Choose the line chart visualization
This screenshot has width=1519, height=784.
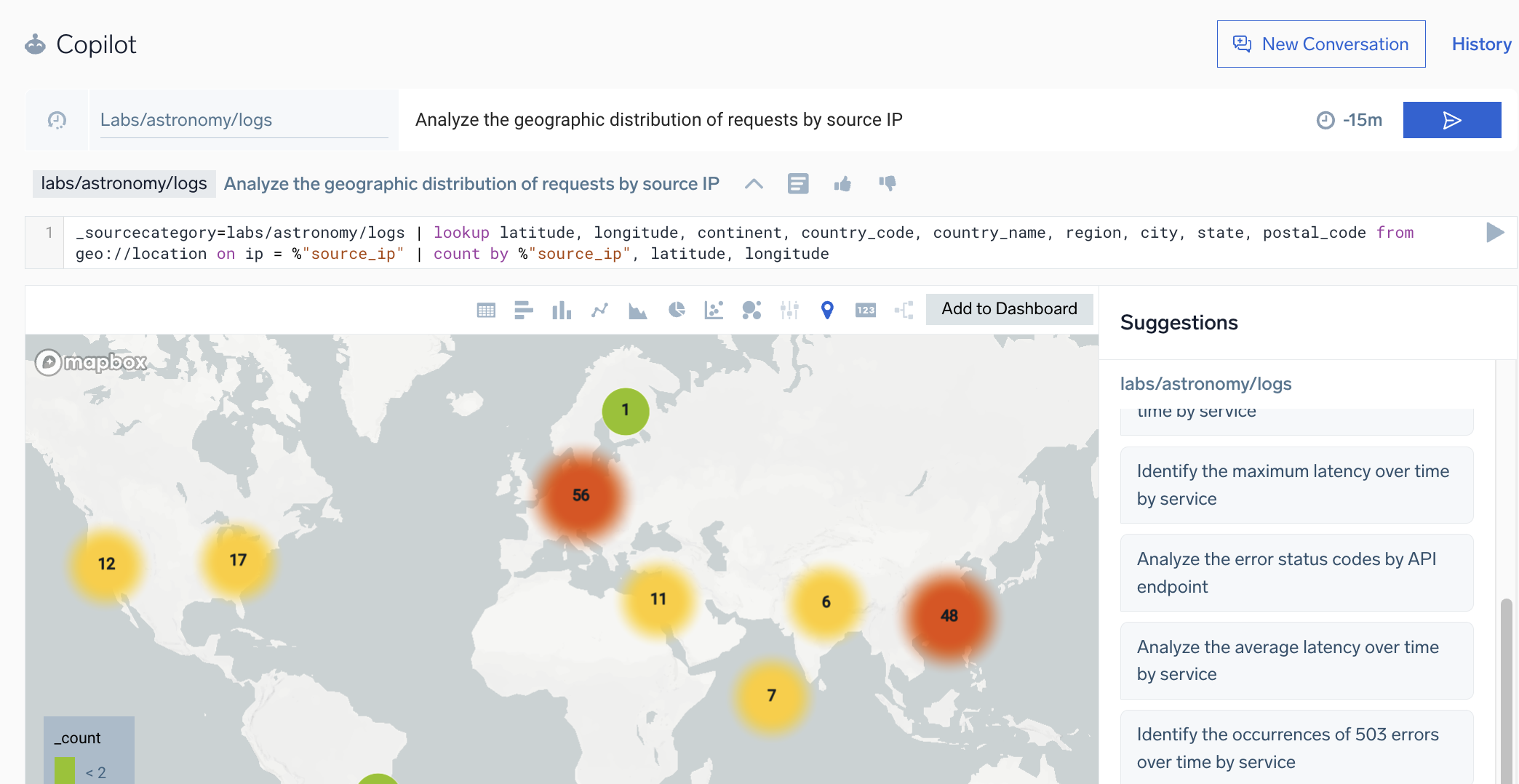599,311
